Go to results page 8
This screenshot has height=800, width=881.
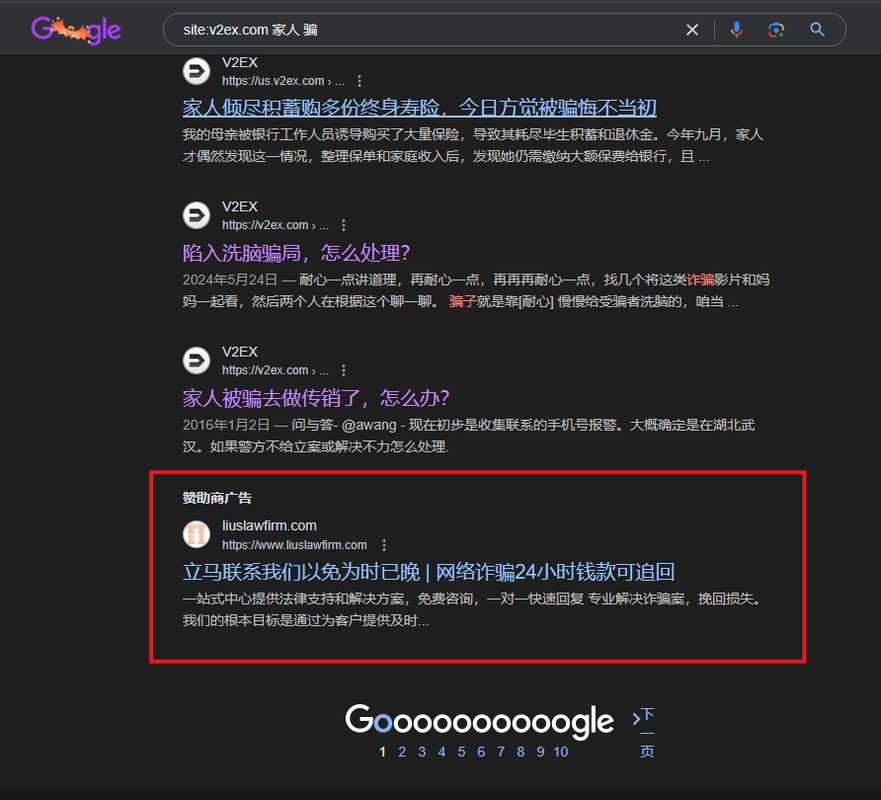pyautogui.click(x=521, y=752)
